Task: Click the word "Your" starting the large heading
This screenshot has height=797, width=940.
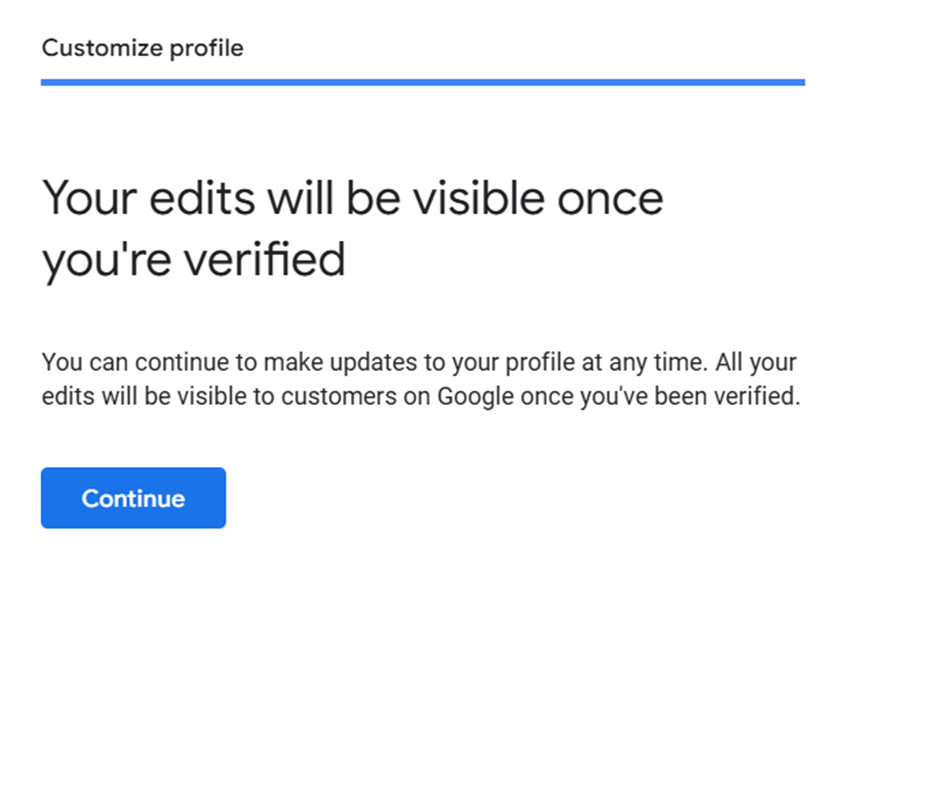Action: pos(82,198)
